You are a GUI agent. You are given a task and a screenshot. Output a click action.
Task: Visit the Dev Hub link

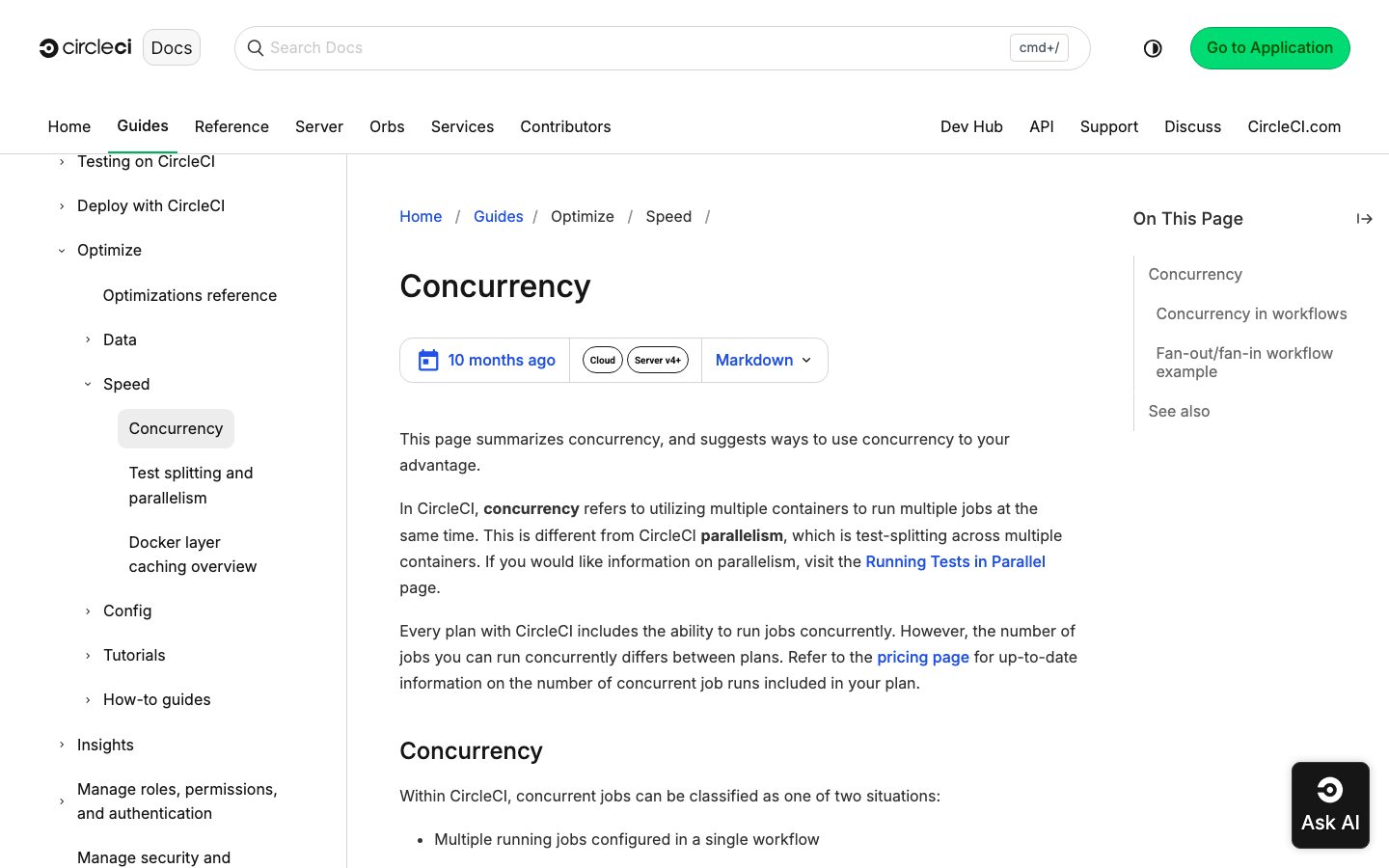(971, 126)
